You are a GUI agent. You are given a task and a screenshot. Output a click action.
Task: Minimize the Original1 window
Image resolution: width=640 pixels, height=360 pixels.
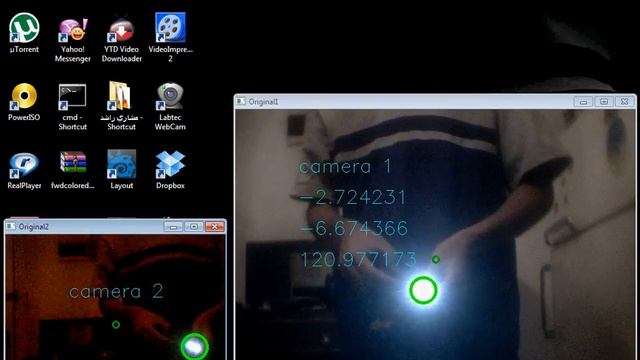coord(584,102)
